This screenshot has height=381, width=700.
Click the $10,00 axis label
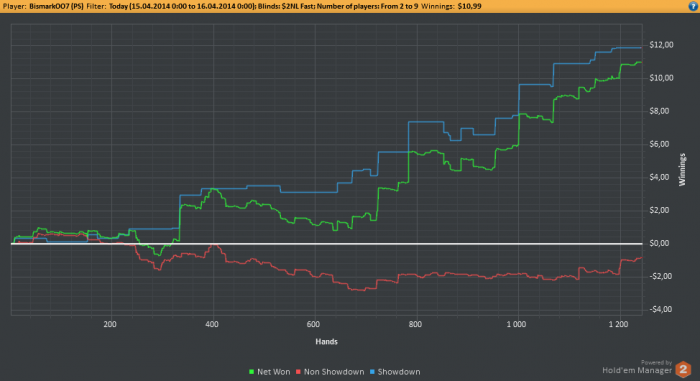click(x=661, y=78)
